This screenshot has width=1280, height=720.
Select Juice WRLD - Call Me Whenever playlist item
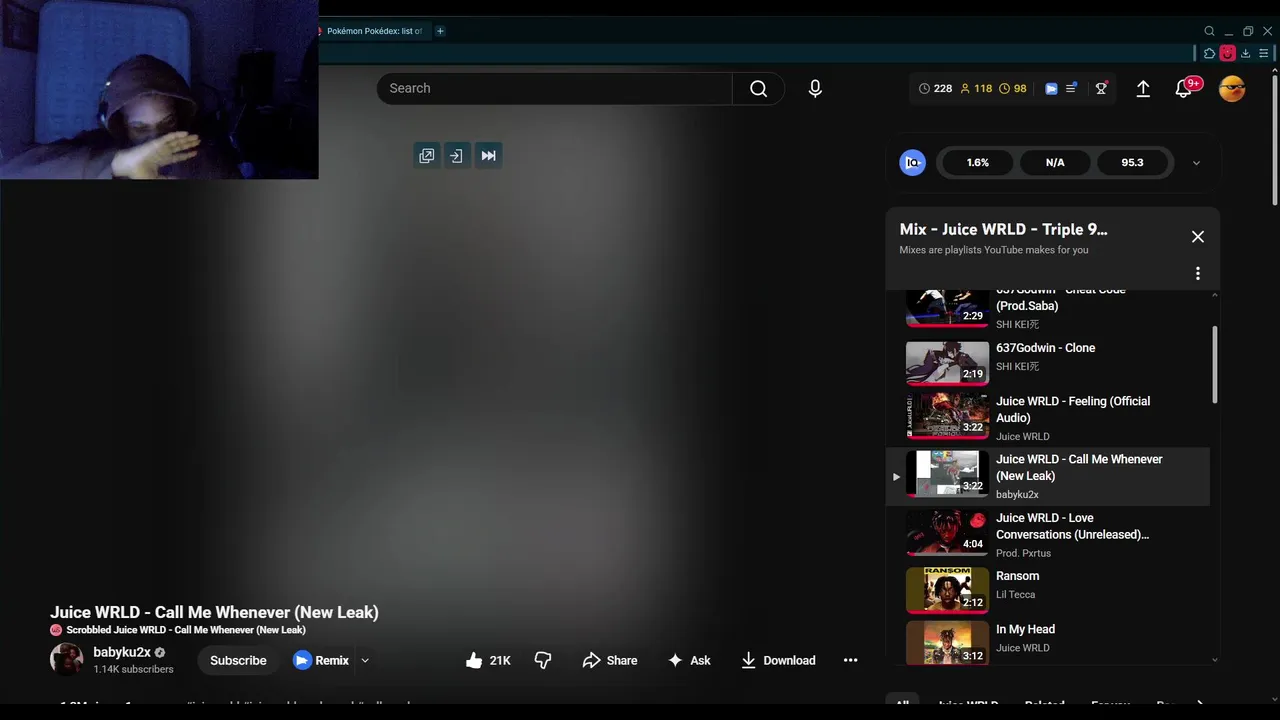(1047, 476)
